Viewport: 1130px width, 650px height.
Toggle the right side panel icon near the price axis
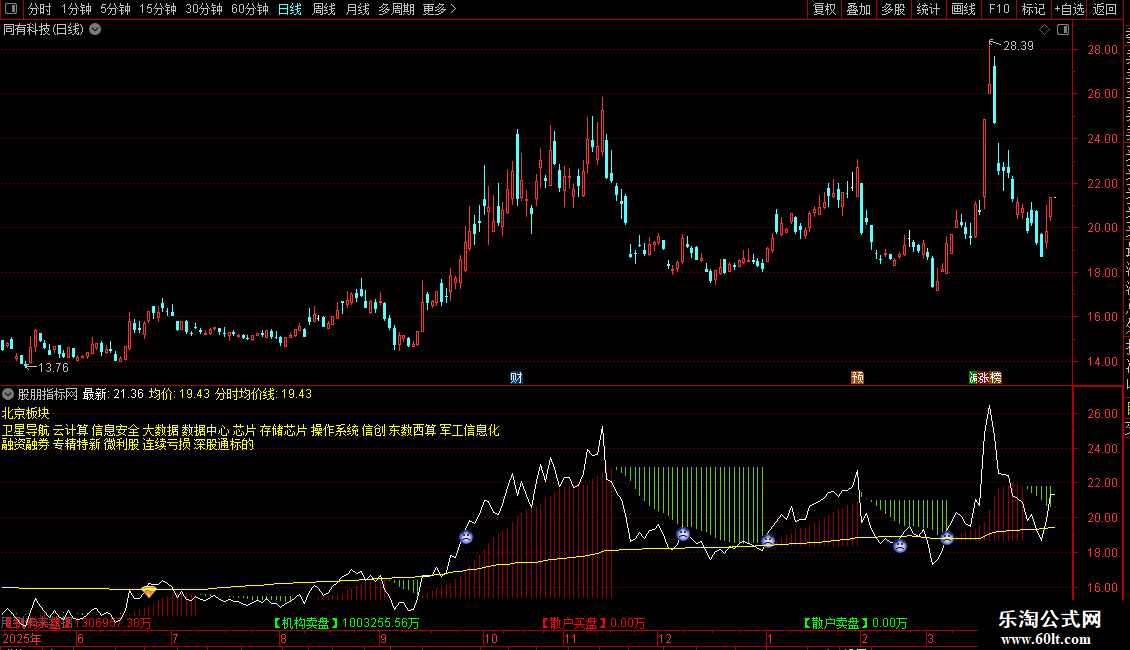(x=1063, y=30)
